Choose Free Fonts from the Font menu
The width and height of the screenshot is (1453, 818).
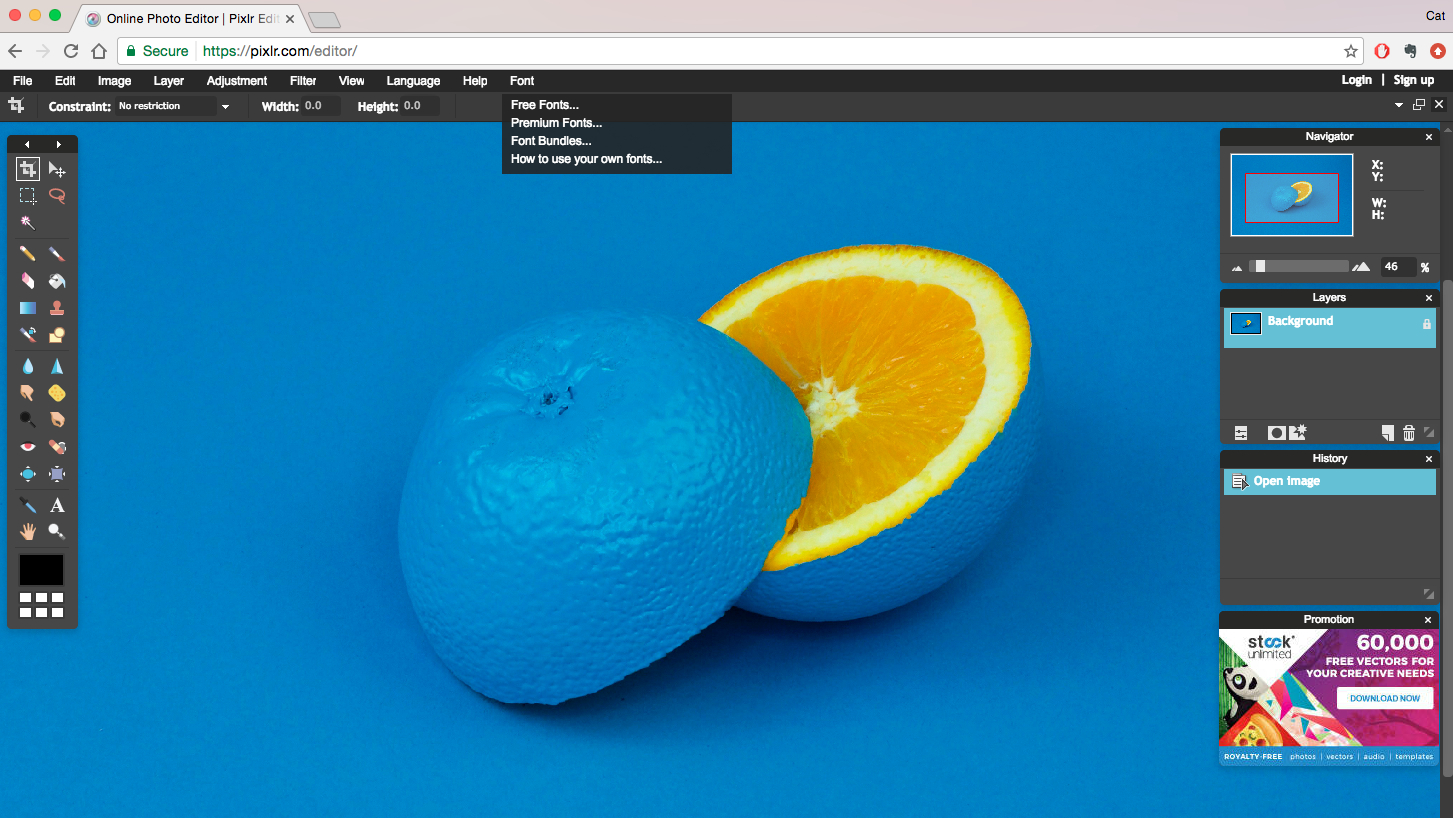coord(544,104)
